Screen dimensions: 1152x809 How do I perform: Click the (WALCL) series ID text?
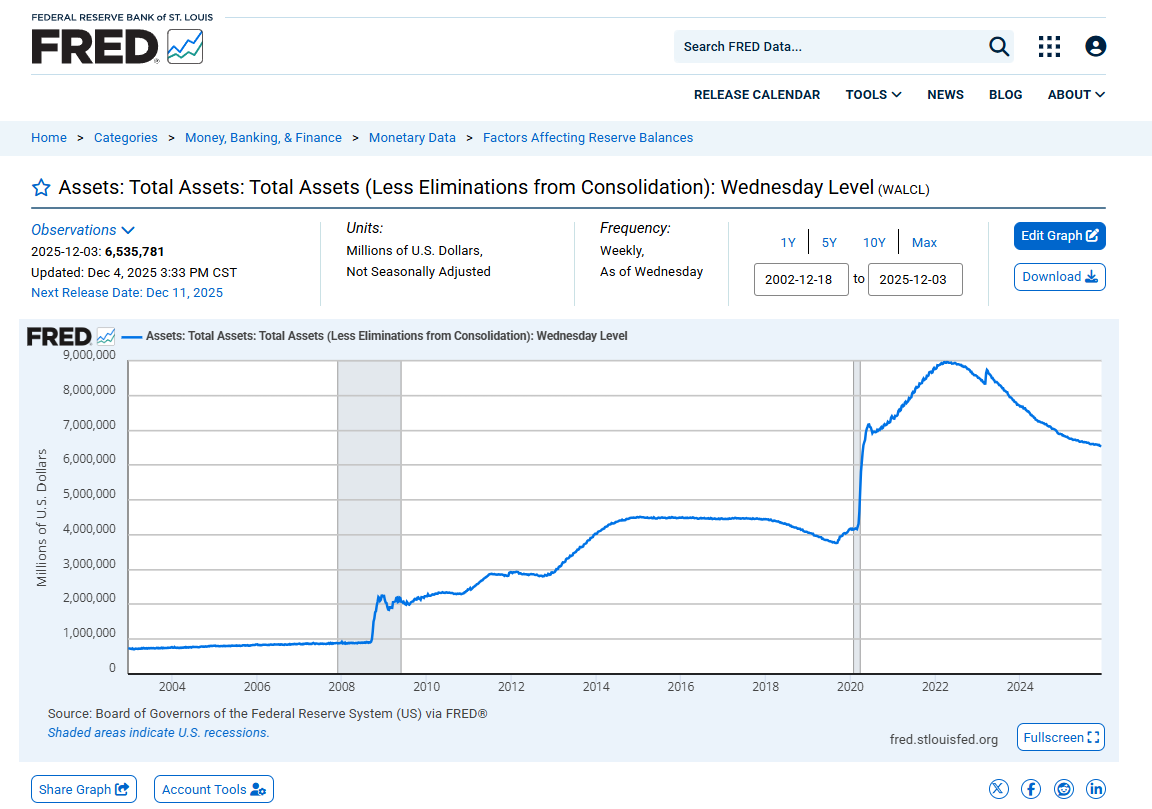[x=904, y=190]
